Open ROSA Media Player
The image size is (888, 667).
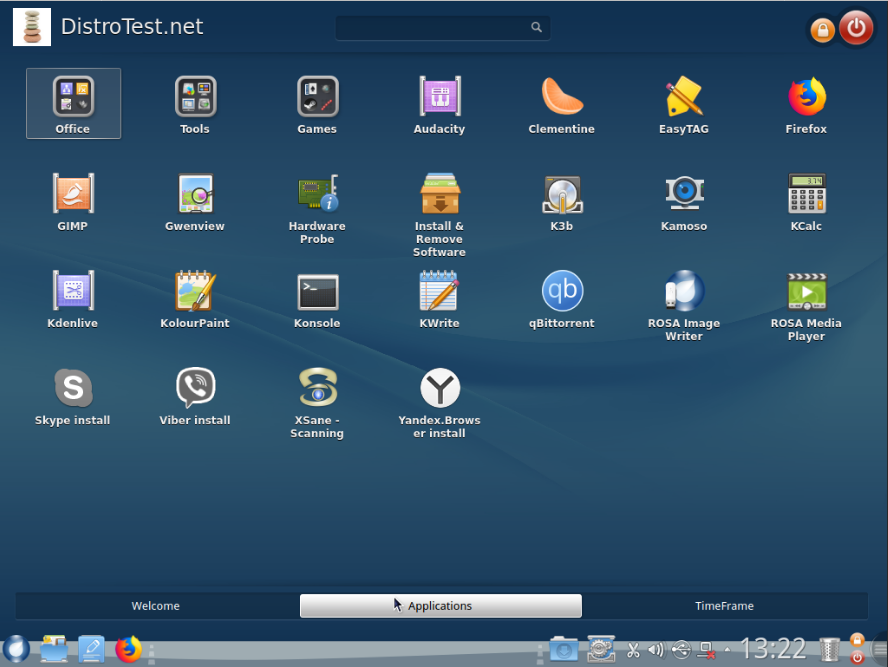(806, 305)
